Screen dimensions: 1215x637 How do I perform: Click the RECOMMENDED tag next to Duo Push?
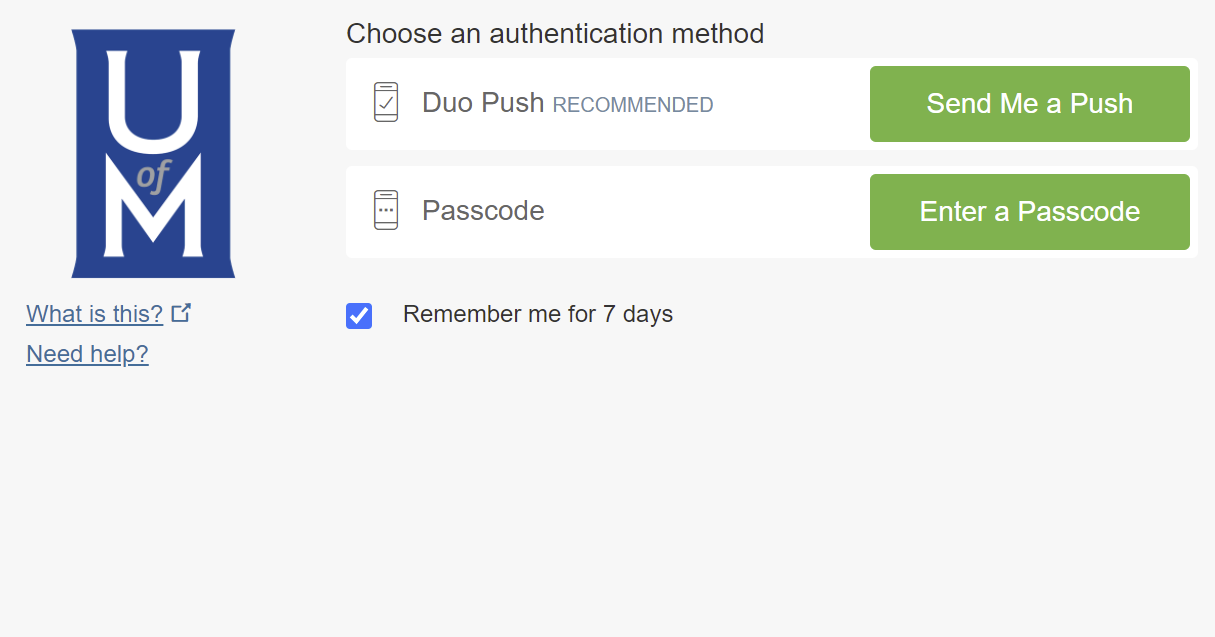pyautogui.click(x=633, y=105)
